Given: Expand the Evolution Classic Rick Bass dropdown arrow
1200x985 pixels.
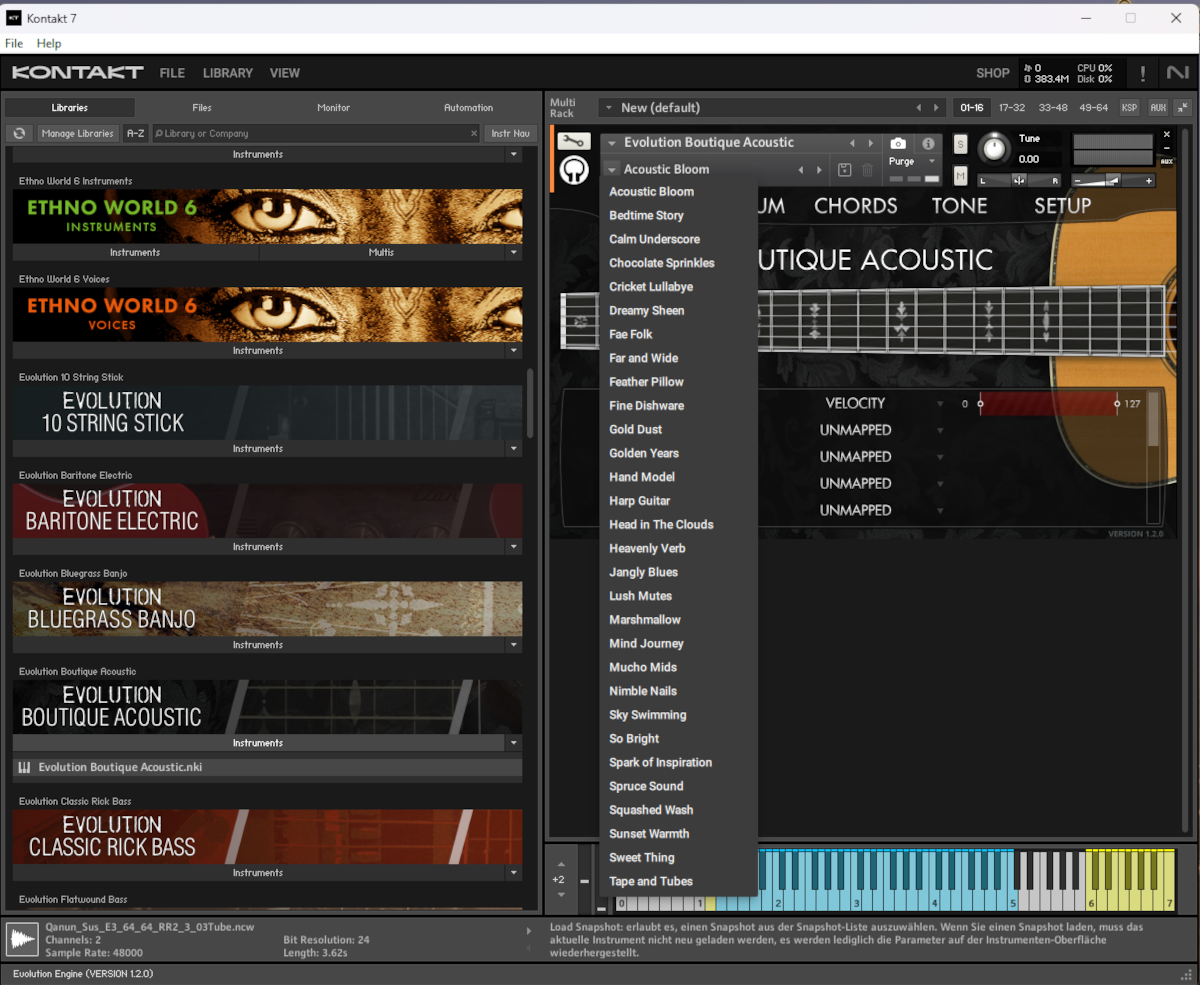Looking at the screenshot, I should [x=514, y=873].
